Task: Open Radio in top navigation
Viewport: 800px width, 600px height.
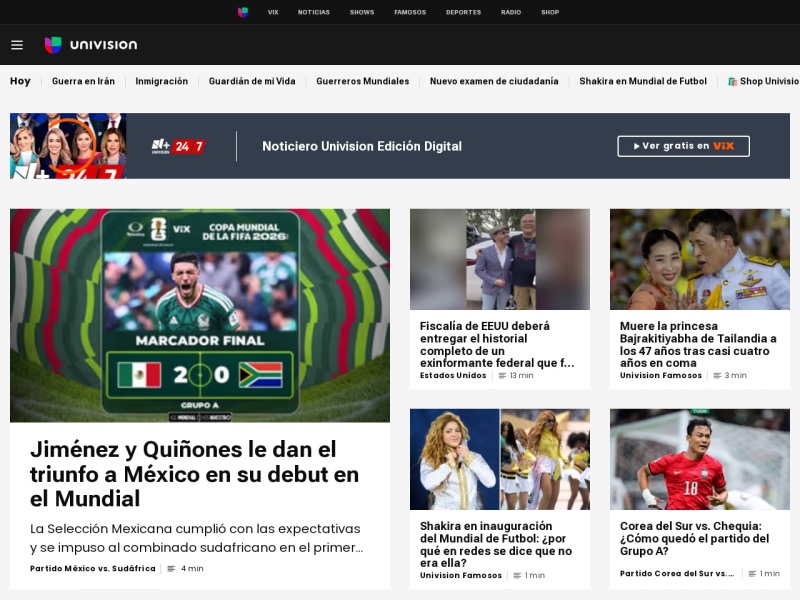Action: click(511, 12)
